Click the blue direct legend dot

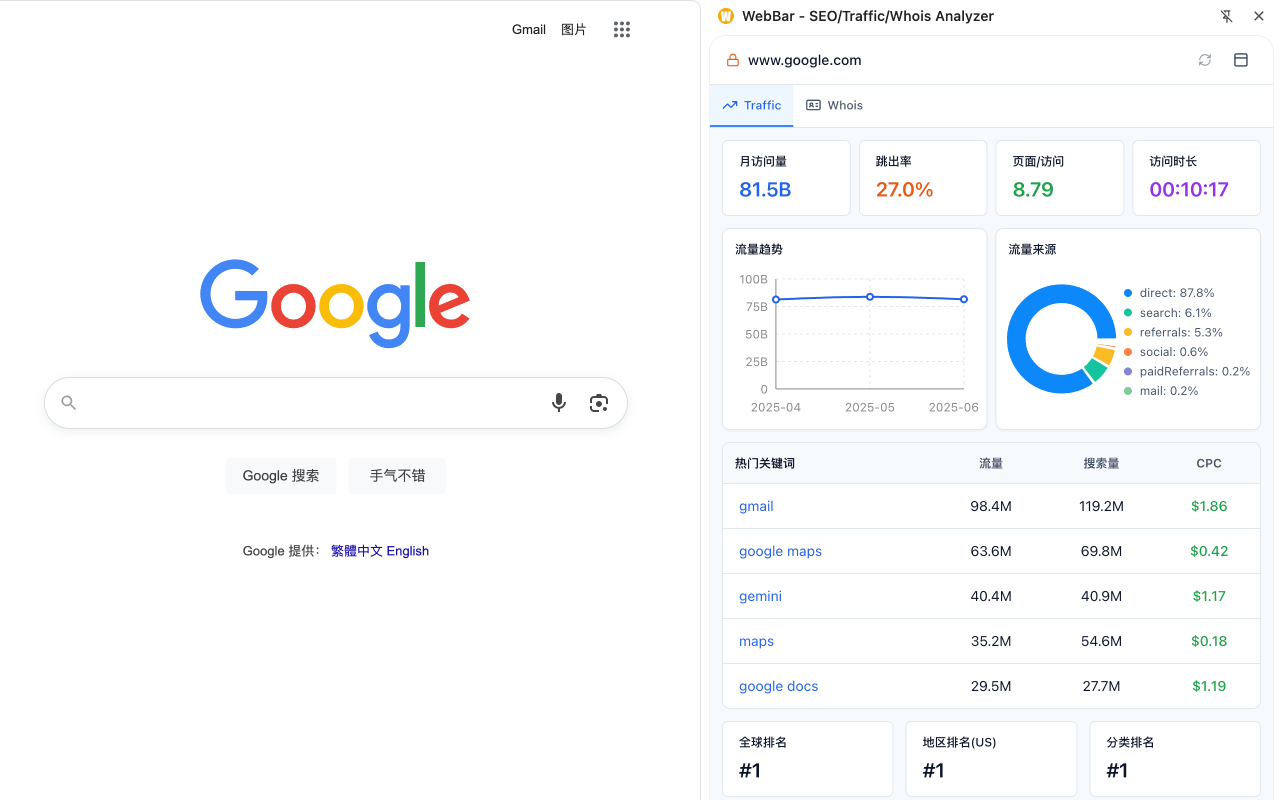pyautogui.click(x=1128, y=293)
